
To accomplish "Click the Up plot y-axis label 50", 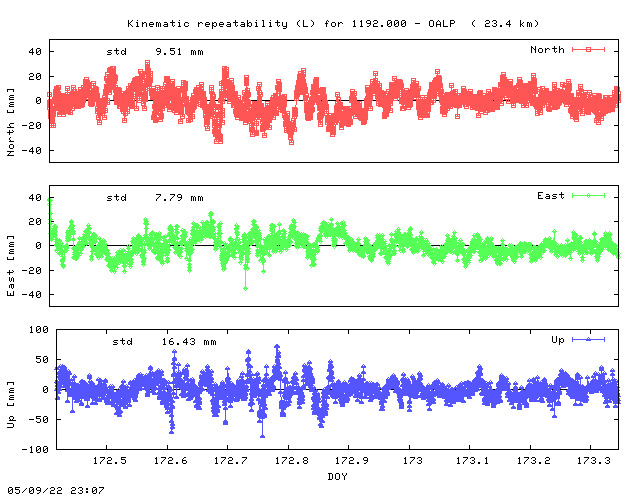I will tap(42, 360).
